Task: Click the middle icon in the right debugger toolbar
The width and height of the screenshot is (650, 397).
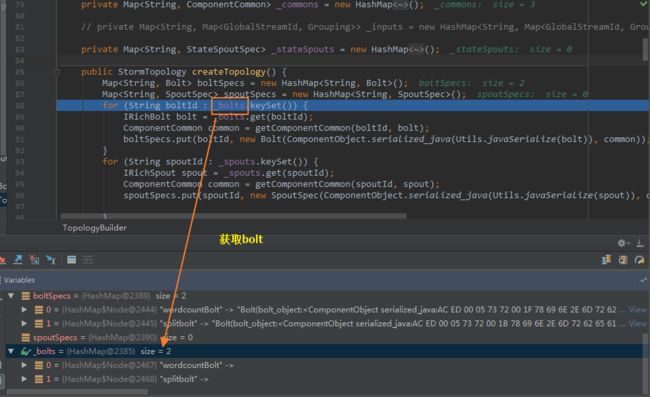Action: click(x=623, y=259)
